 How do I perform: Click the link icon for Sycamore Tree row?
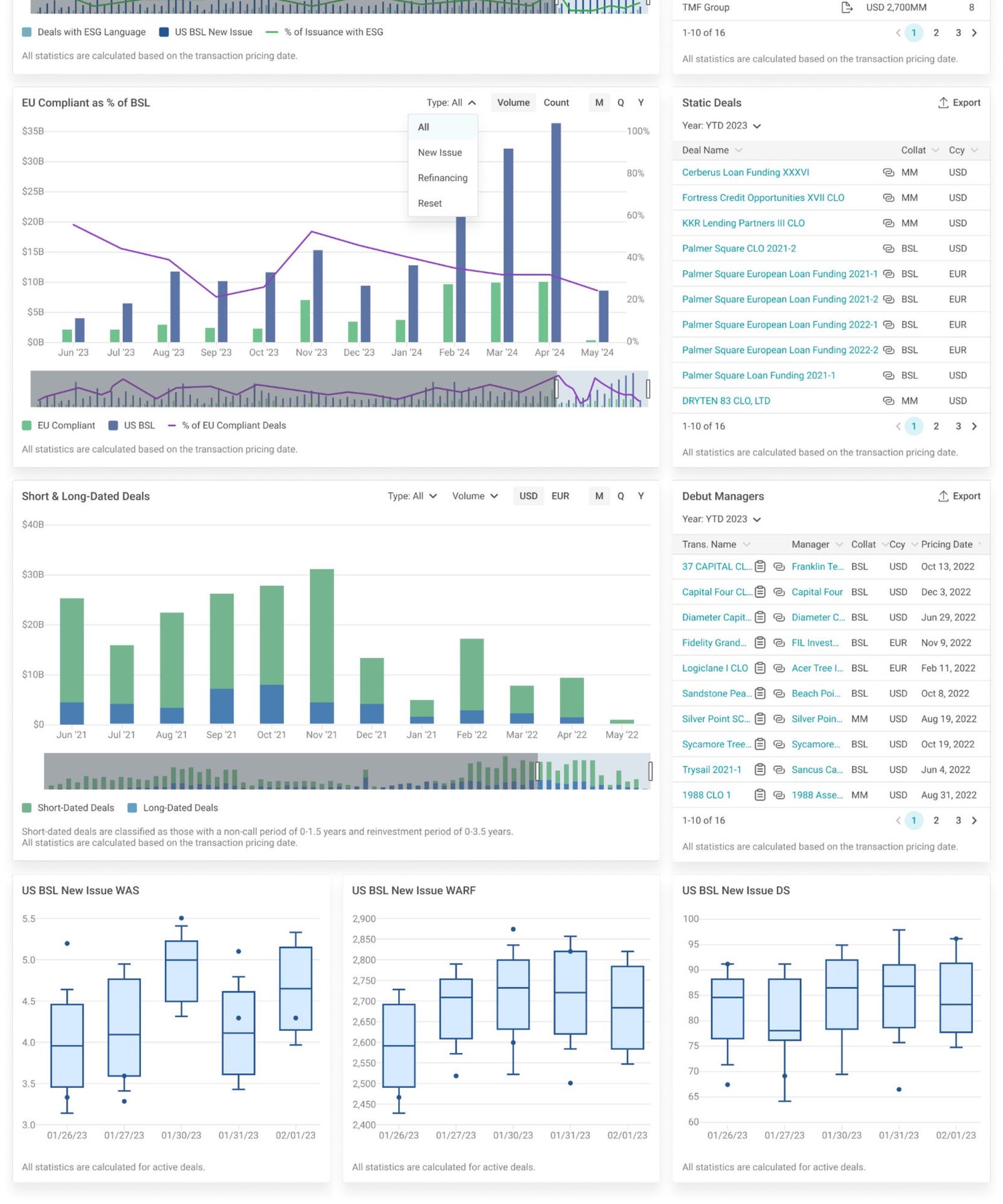[x=779, y=745]
